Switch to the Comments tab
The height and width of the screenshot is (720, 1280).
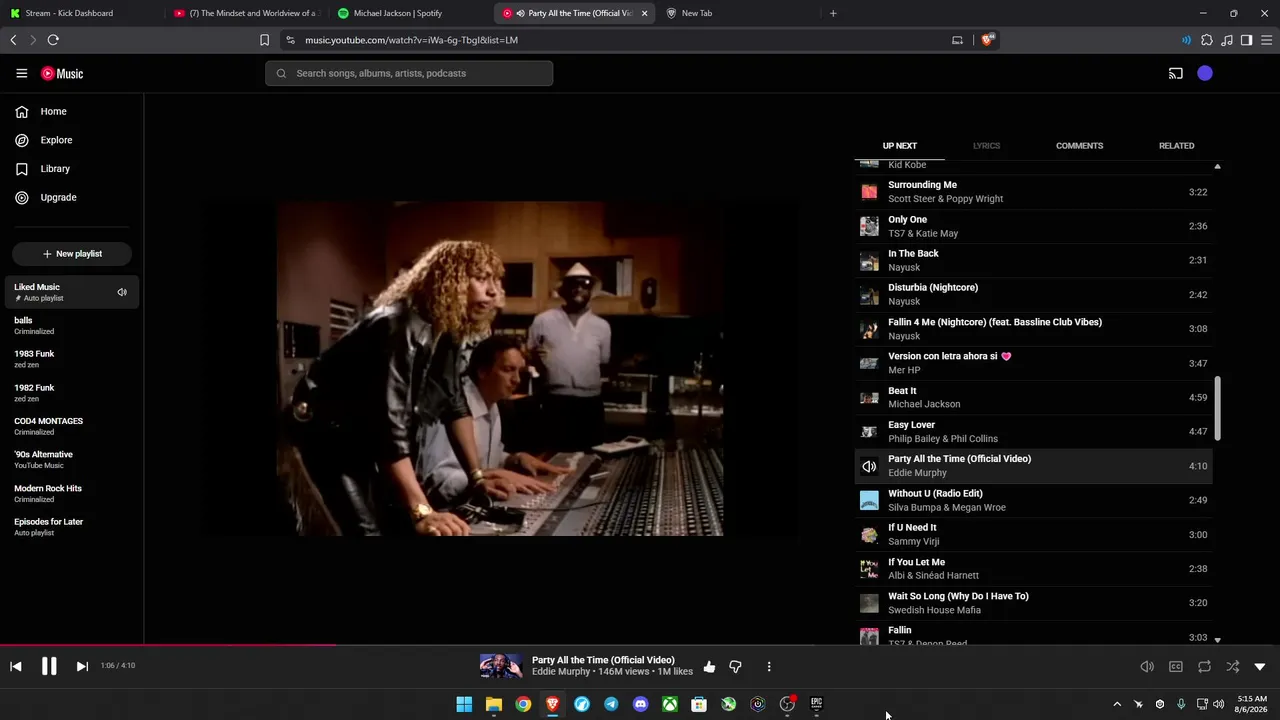1079,146
